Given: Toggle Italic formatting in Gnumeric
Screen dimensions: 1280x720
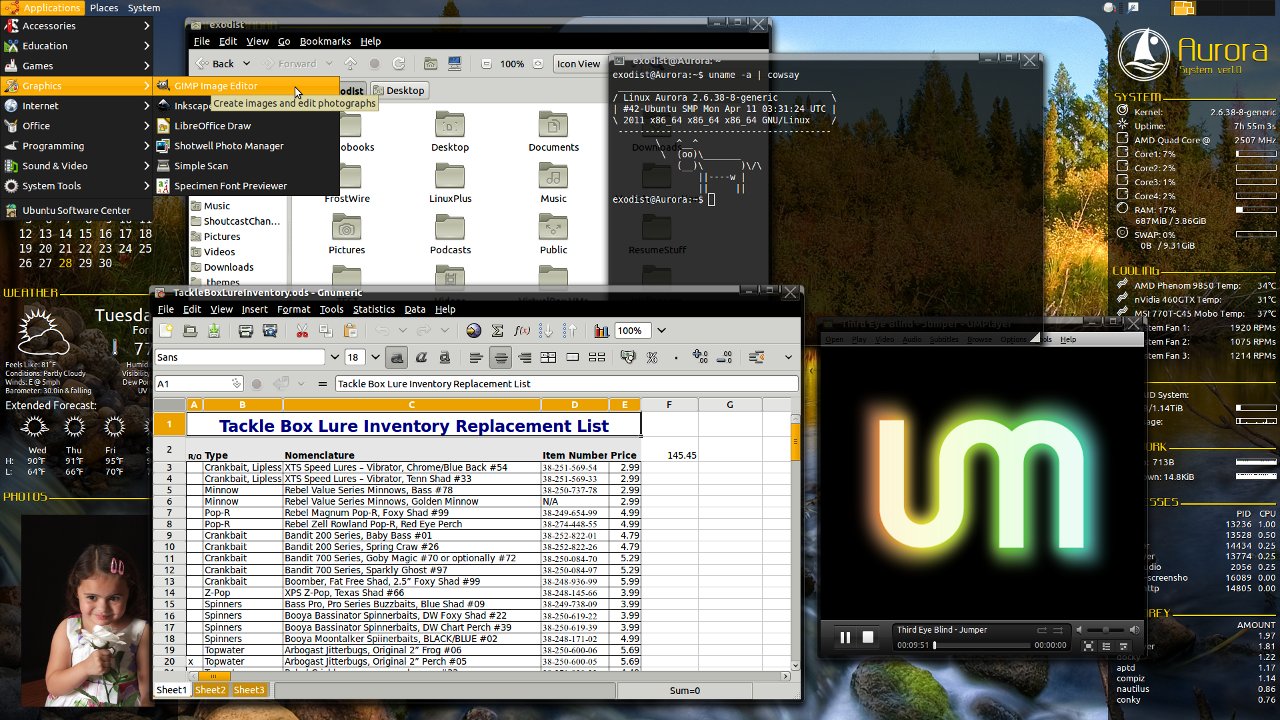Looking at the screenshot, I should 421,357.
